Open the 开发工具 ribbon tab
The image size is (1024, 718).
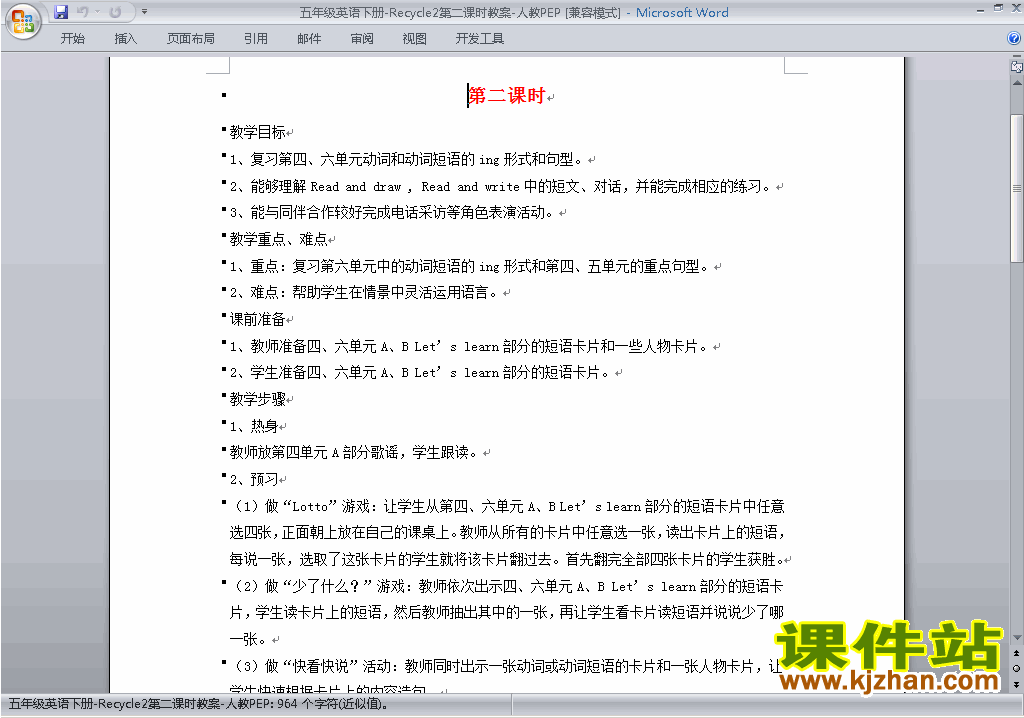pos(480,39)
